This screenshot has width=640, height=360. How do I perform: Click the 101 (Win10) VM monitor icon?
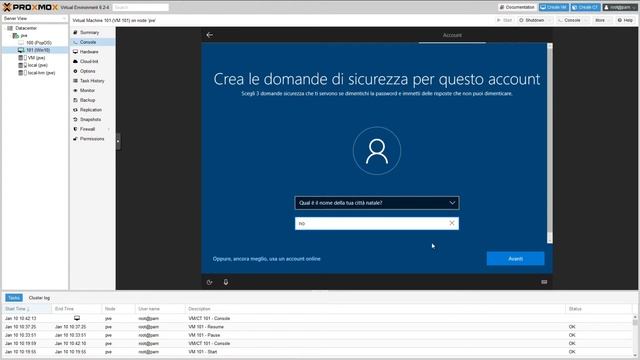(x=21, y=50)
